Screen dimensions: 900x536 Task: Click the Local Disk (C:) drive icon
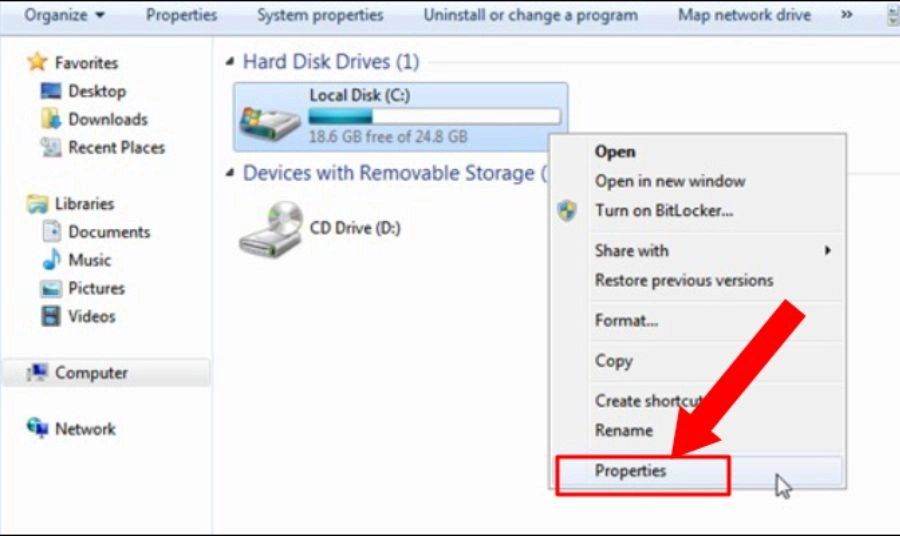pos(270,123)
